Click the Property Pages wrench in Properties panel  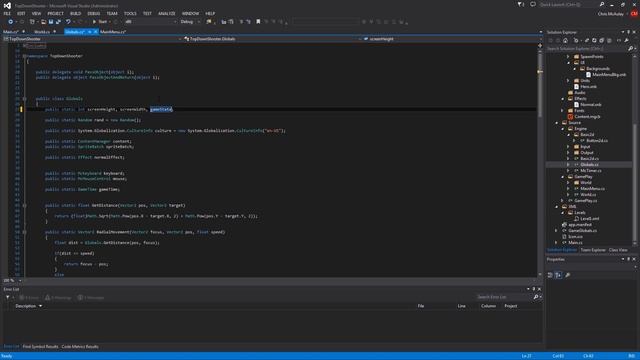point(567,275)
